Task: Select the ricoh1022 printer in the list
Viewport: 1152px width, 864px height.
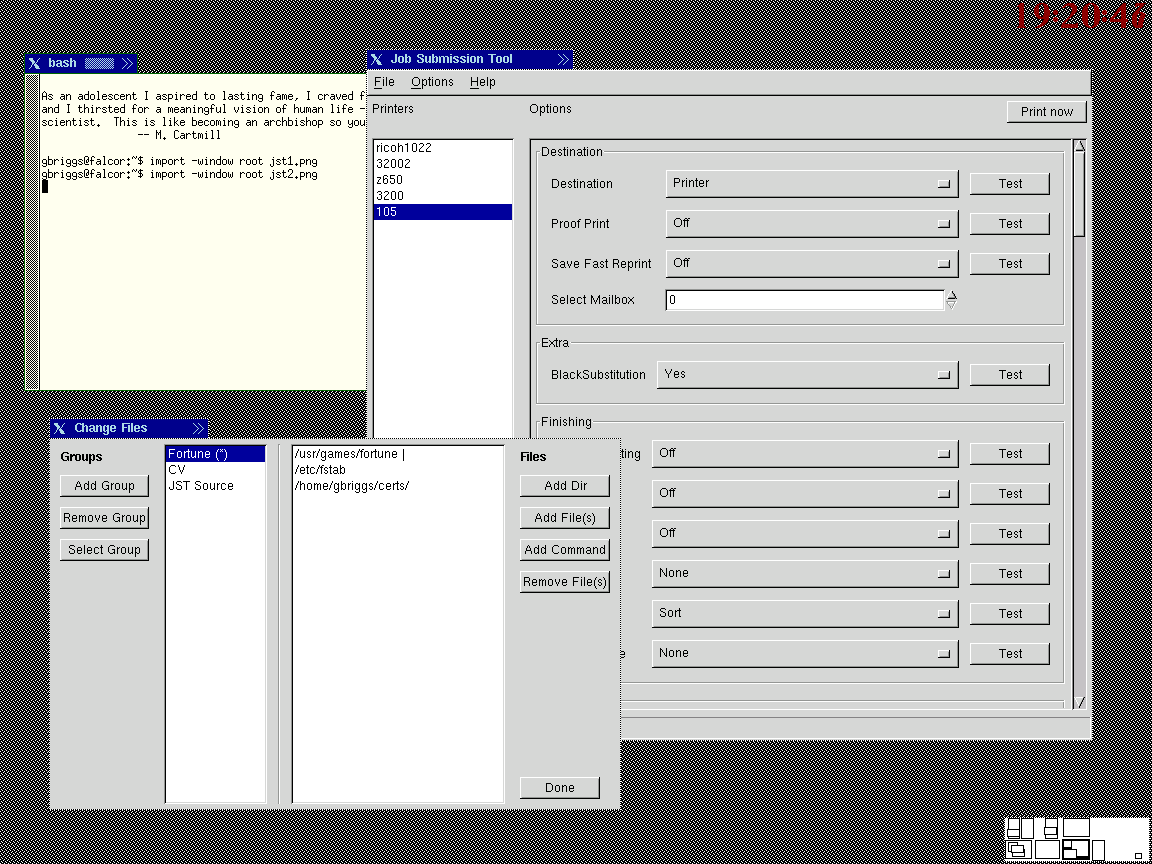Action: click(x=404, y=148)
